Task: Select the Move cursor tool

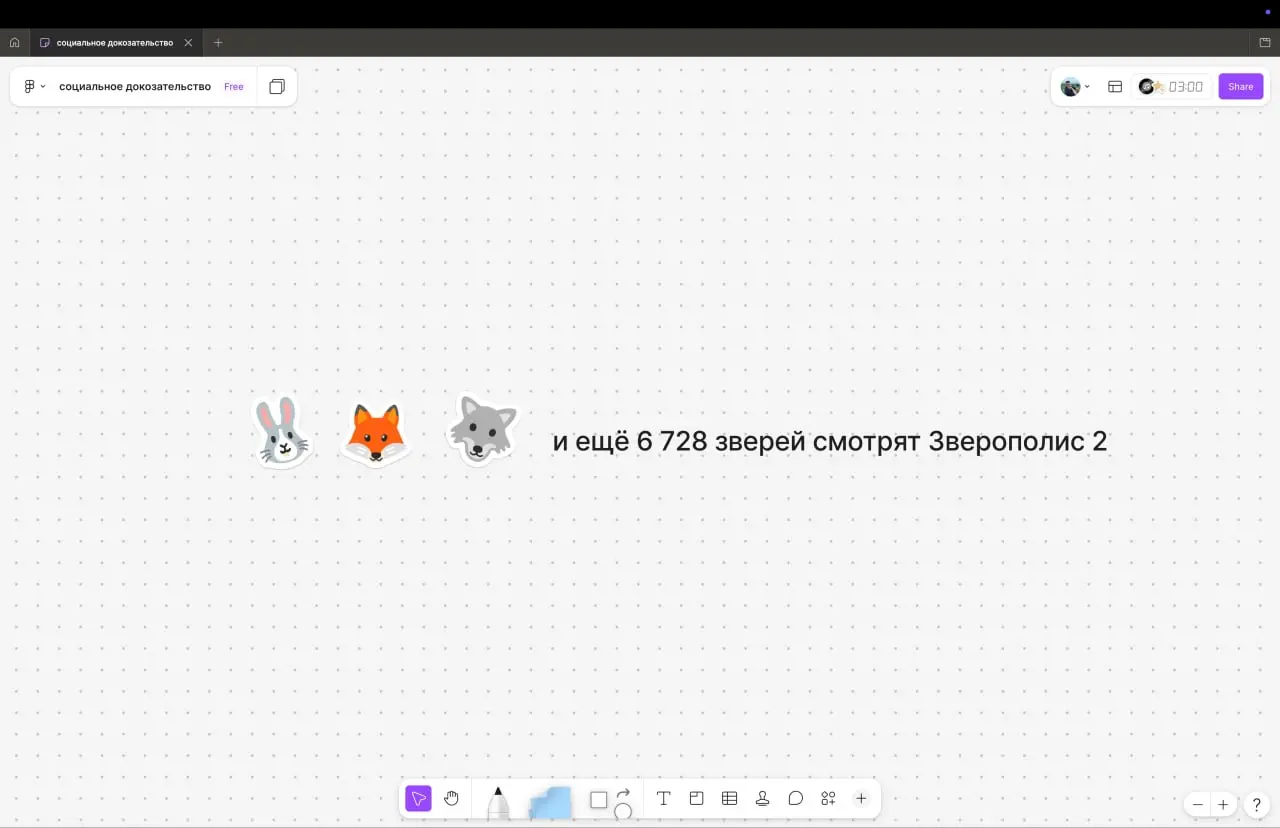Action: (418, 798)
